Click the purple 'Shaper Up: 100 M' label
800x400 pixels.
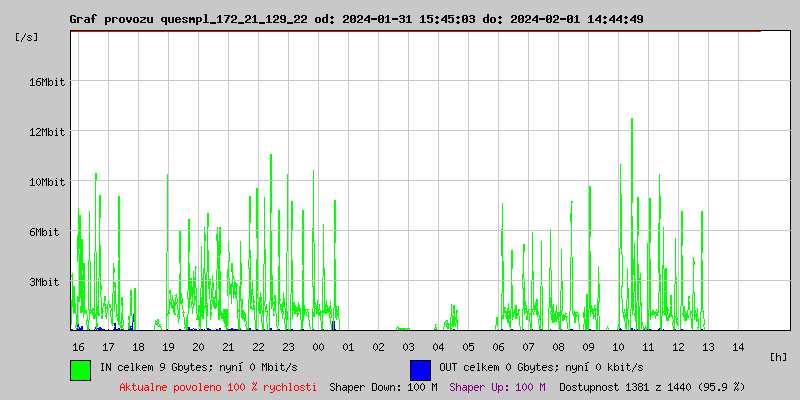[x=498, y=386]
